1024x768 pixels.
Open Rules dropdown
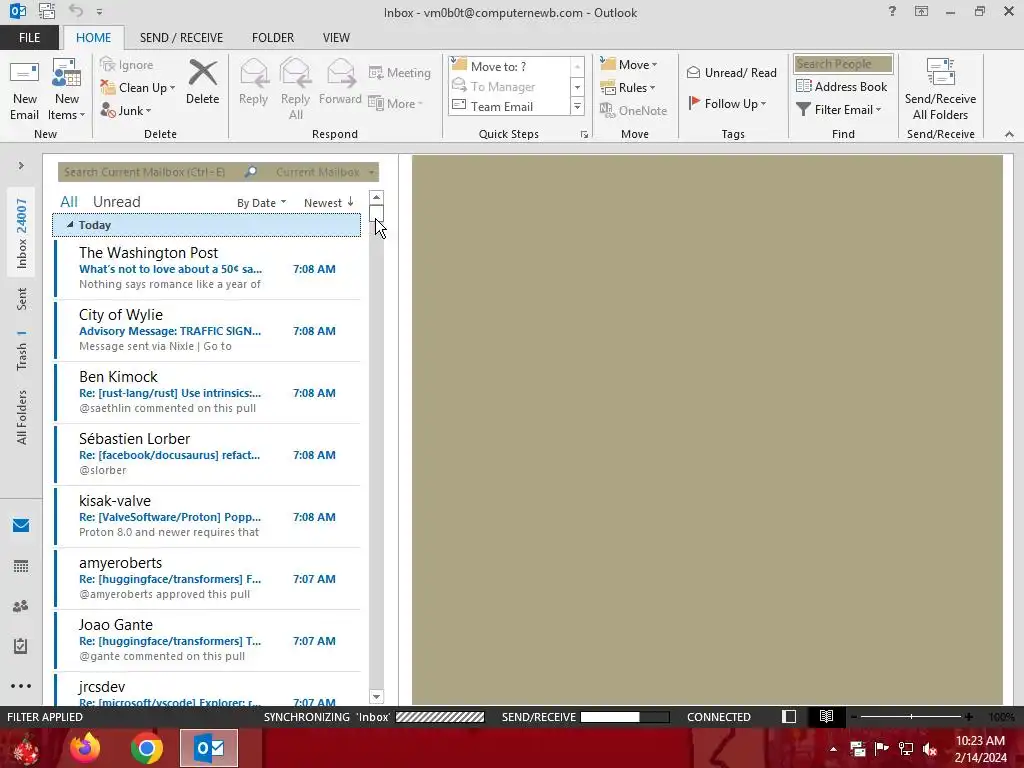tap(628, 88)
